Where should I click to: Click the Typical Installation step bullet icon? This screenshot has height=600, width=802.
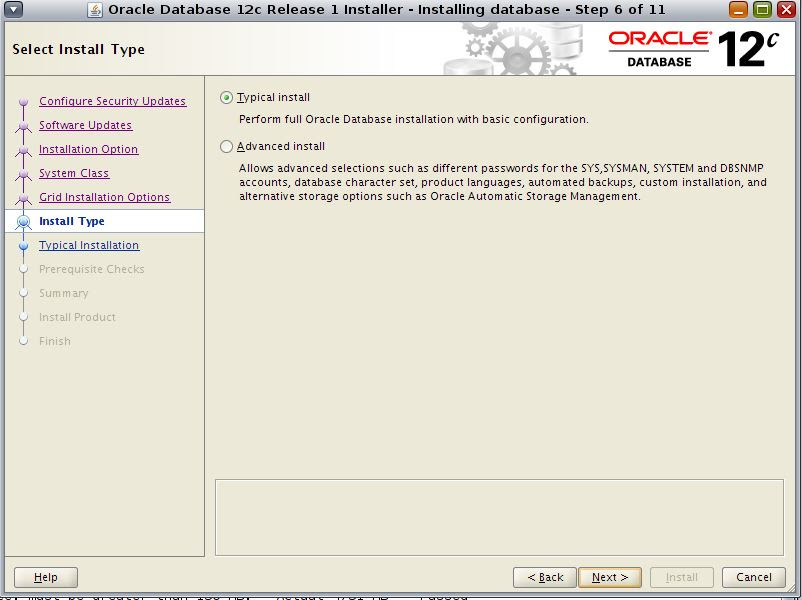click(24, 246)
